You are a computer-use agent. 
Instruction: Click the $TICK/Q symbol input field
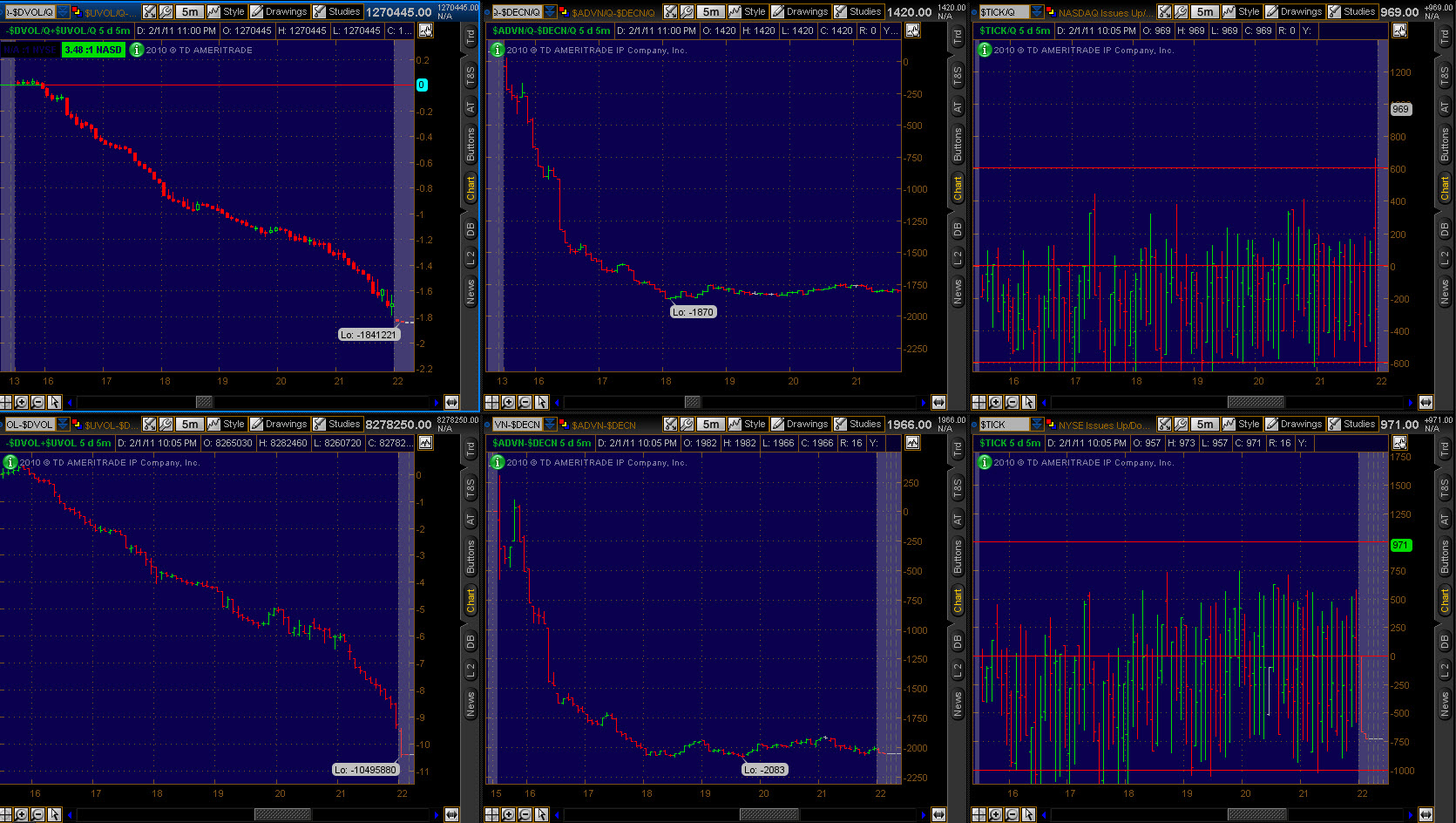tap(1004, 11)
